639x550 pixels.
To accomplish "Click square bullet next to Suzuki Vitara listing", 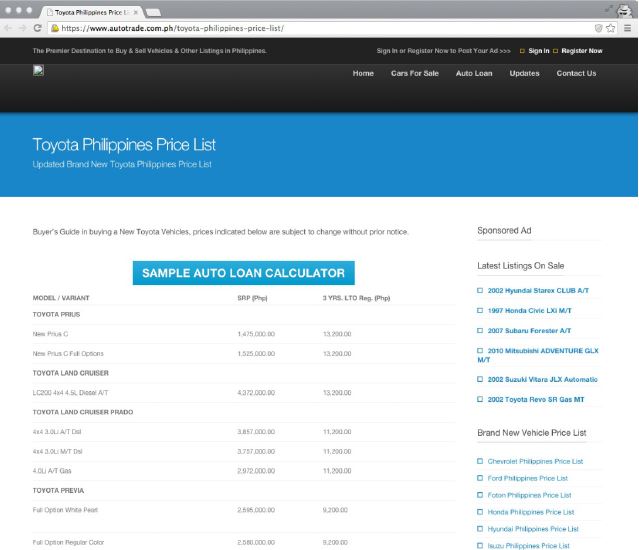I will pyautogui.click(x=480, y=379).
